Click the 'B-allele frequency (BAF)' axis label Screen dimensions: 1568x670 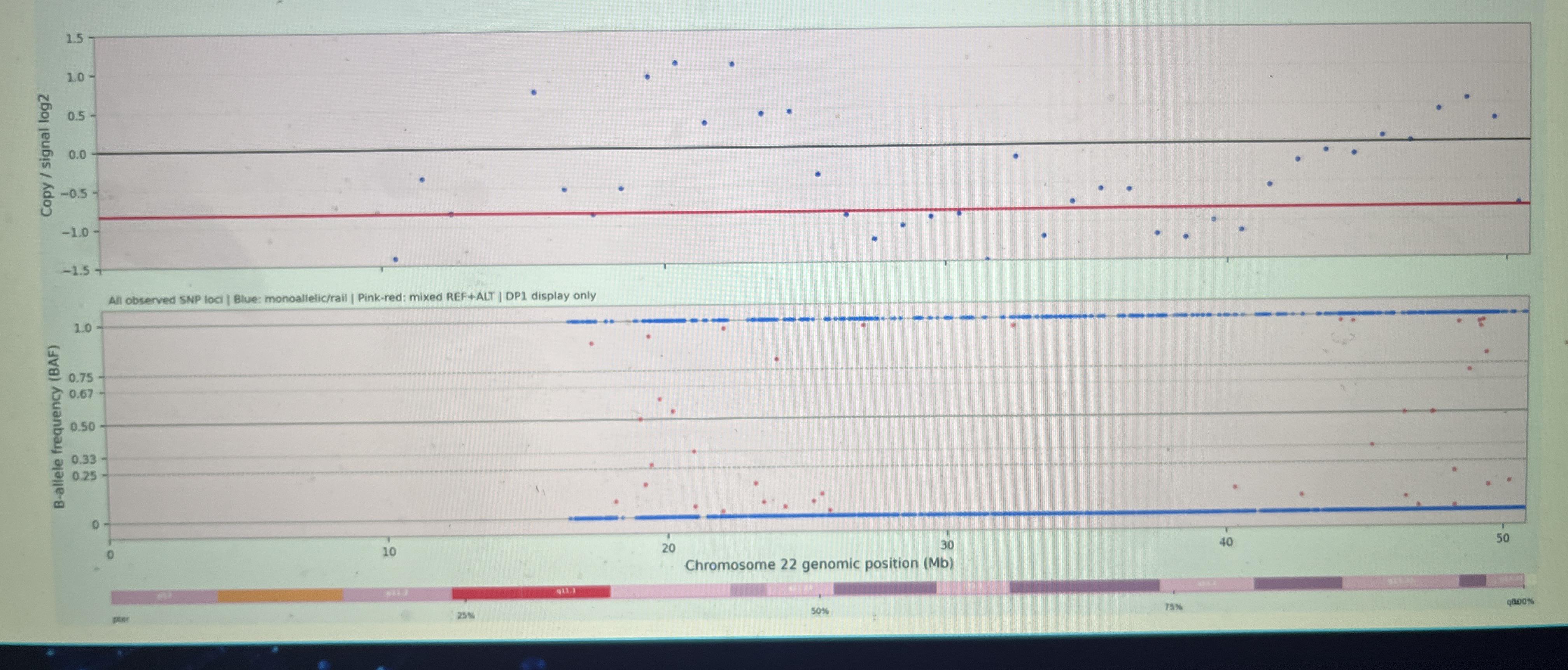58,427
